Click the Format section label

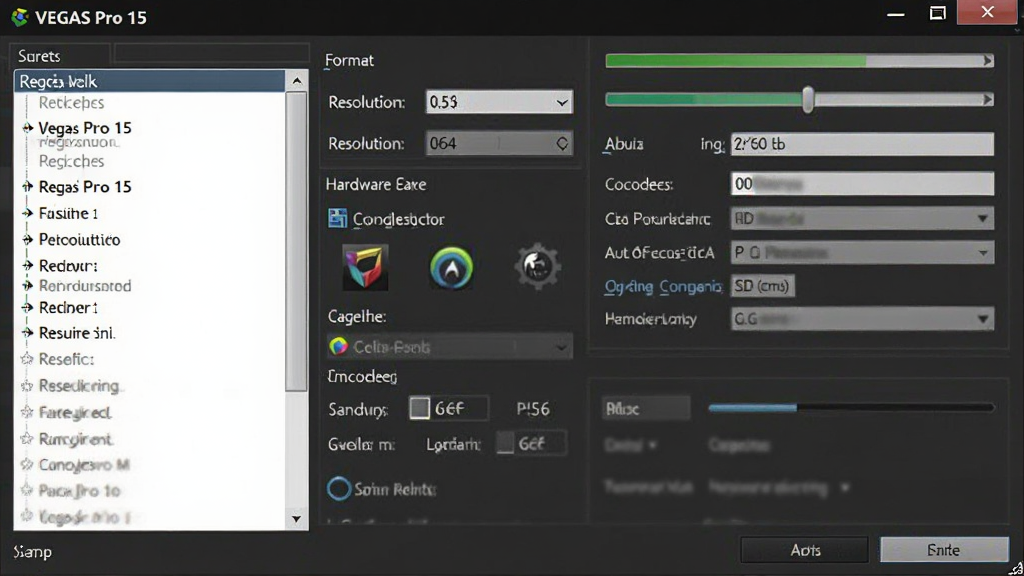(349, 60)
